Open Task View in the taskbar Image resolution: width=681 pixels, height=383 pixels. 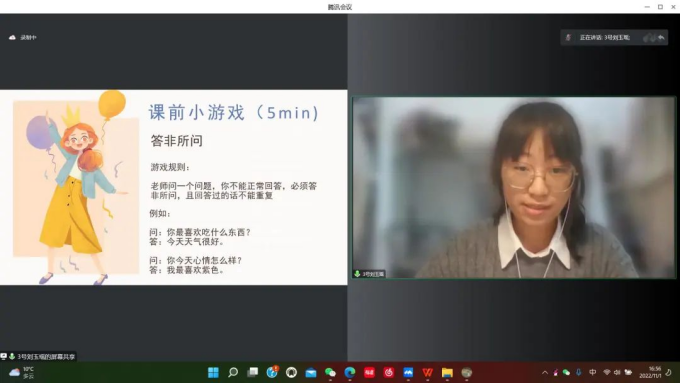pyautogui.click(x=252, y=373)
